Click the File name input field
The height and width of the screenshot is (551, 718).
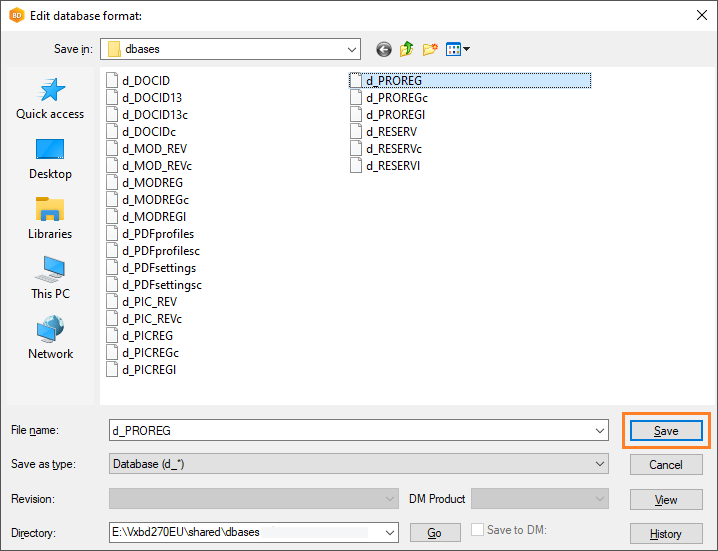point(350,430)
